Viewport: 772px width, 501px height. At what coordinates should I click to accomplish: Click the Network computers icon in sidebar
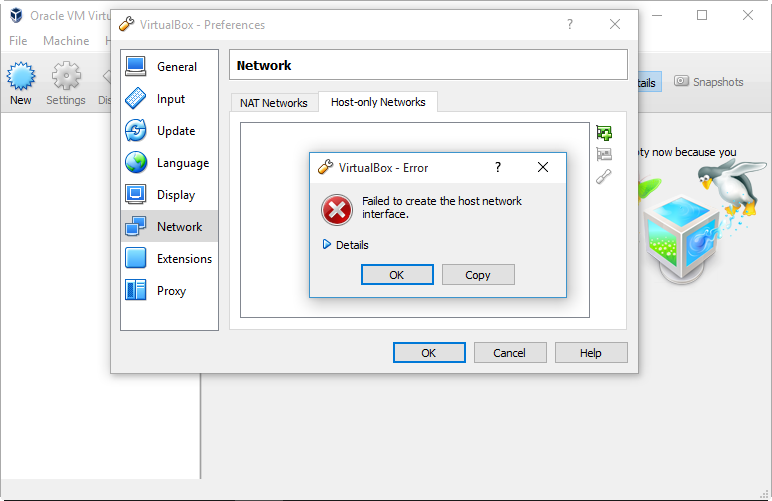coord(135,226)
